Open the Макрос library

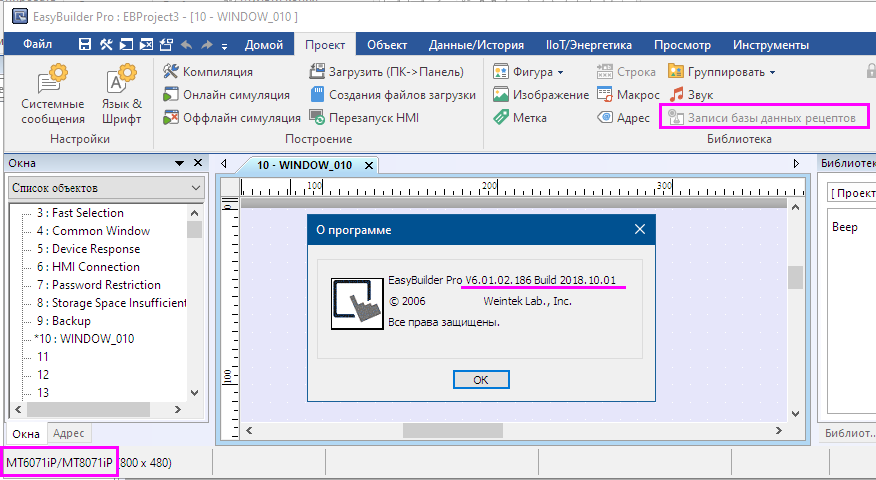[x=628, y=95]
